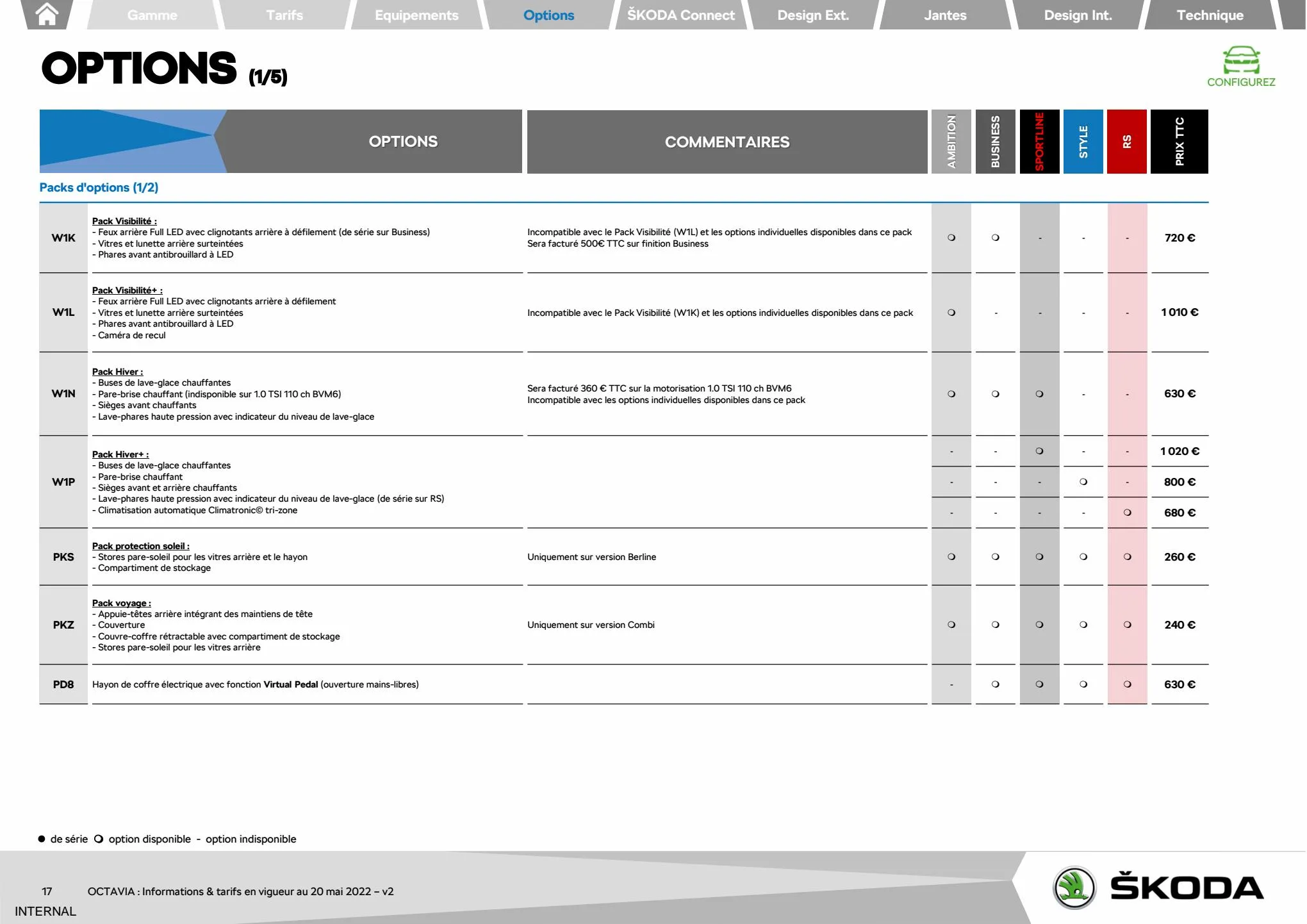Select the SPORTLINE column header
The height and width of the screenshot is (924, 1307).
pos(1039,142)
